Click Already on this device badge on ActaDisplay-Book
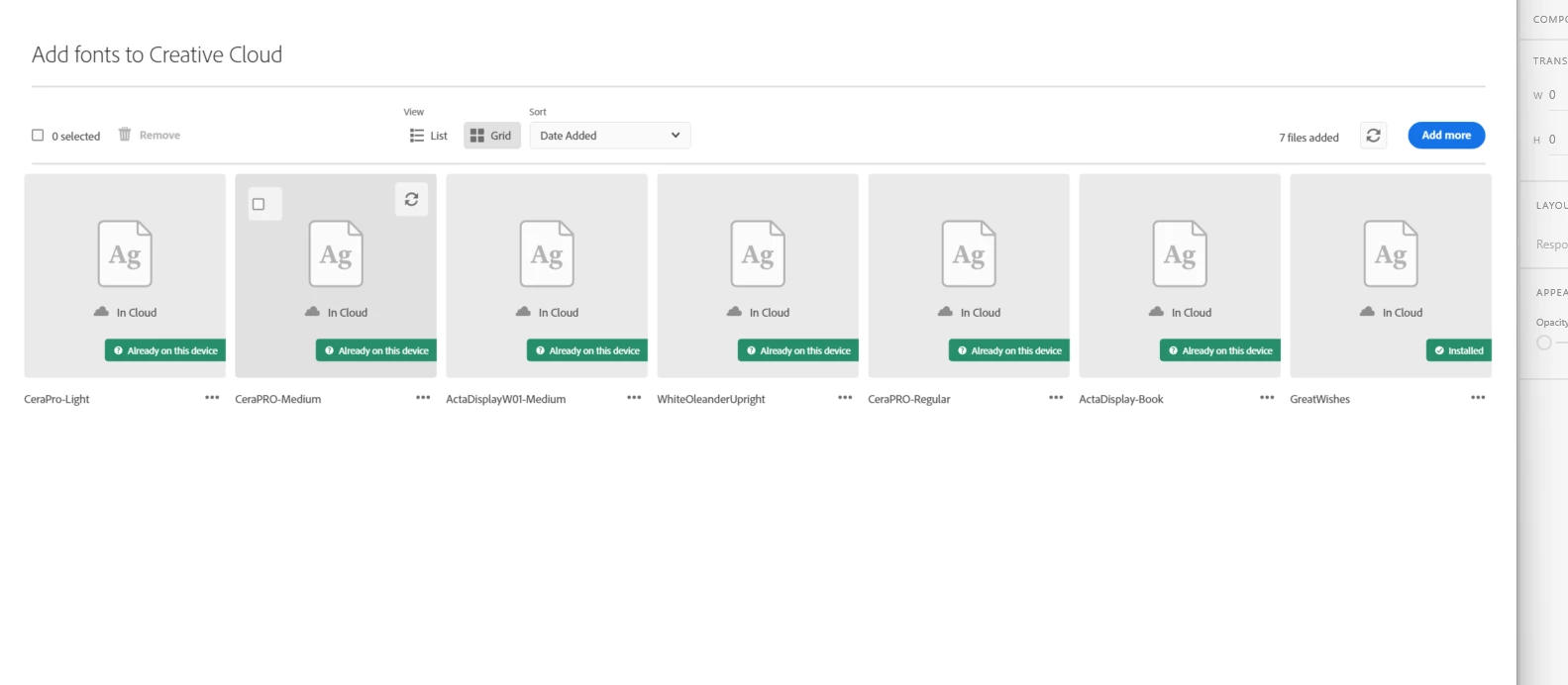Screen dimensions: 1568x685 tap(1220, 350)
